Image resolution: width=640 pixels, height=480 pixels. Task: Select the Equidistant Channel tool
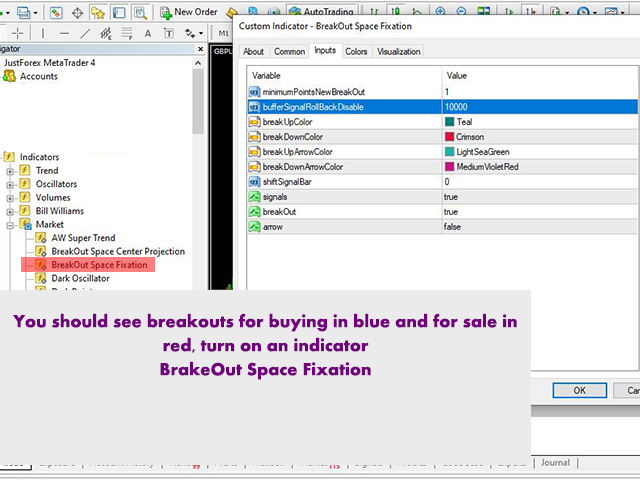[106, 33]
